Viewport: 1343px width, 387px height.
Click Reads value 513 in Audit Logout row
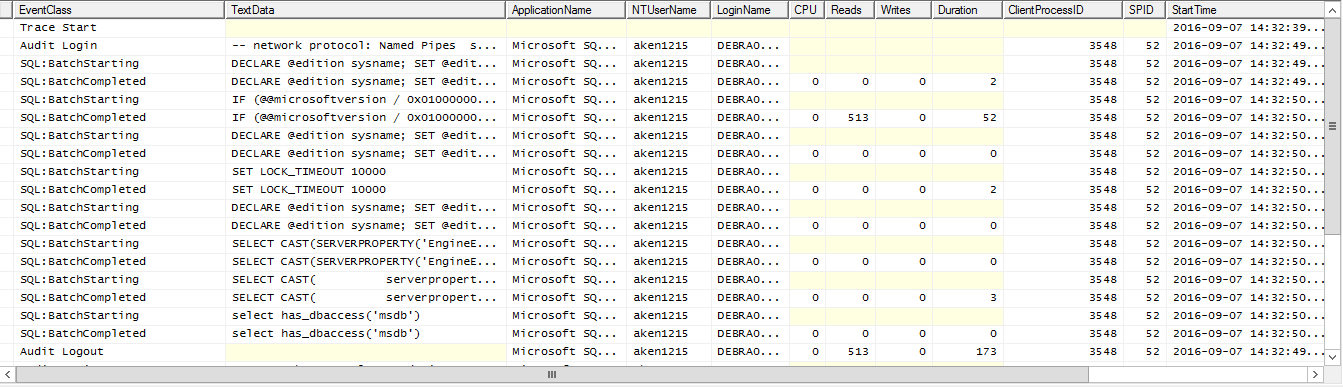coord(859,351)
